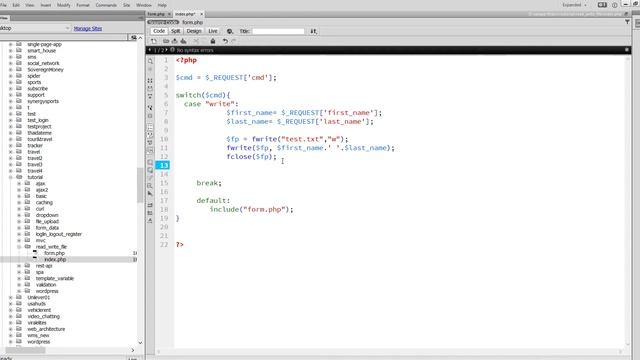The width and height of the screenshot is (640, 360).
Task: Open the Commands menu
Action: [x=106, y=5]
